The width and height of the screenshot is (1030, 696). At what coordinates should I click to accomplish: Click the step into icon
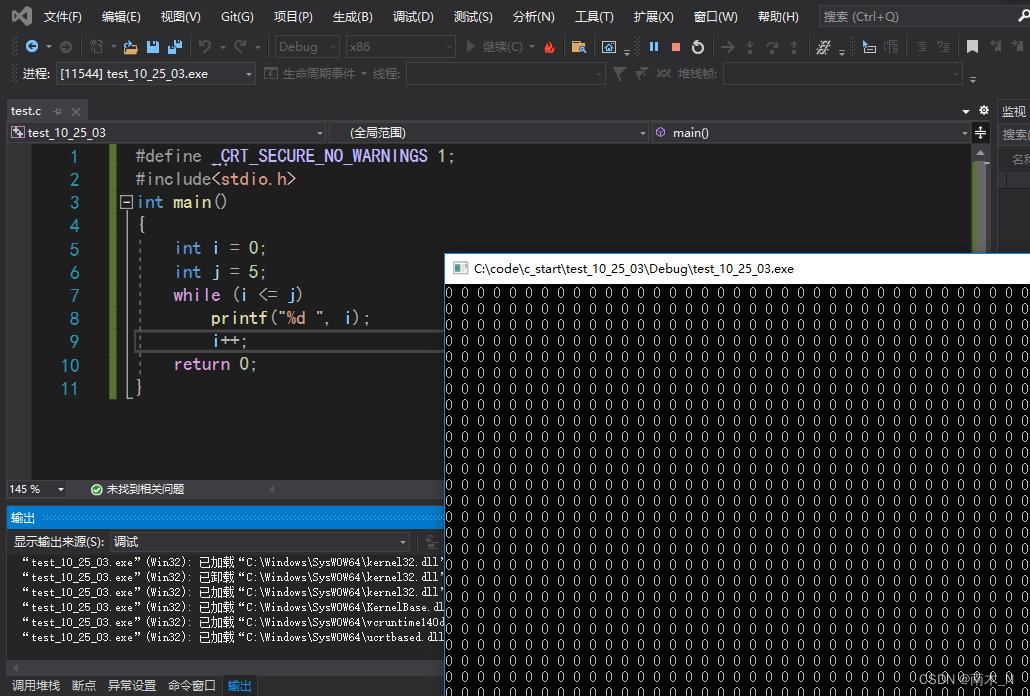pyautogui.click(x=750, y=47)
